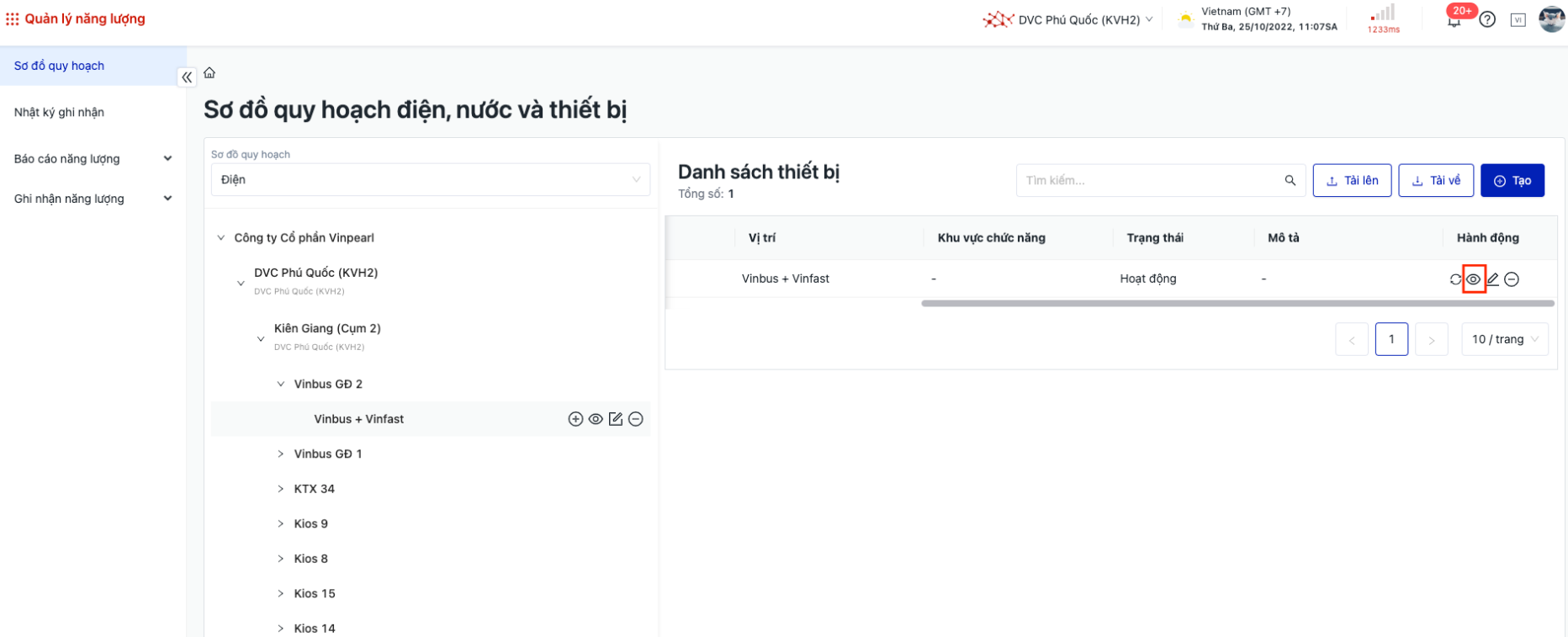Click the Tìm kiếm search field

click(x=1149, y=181)
